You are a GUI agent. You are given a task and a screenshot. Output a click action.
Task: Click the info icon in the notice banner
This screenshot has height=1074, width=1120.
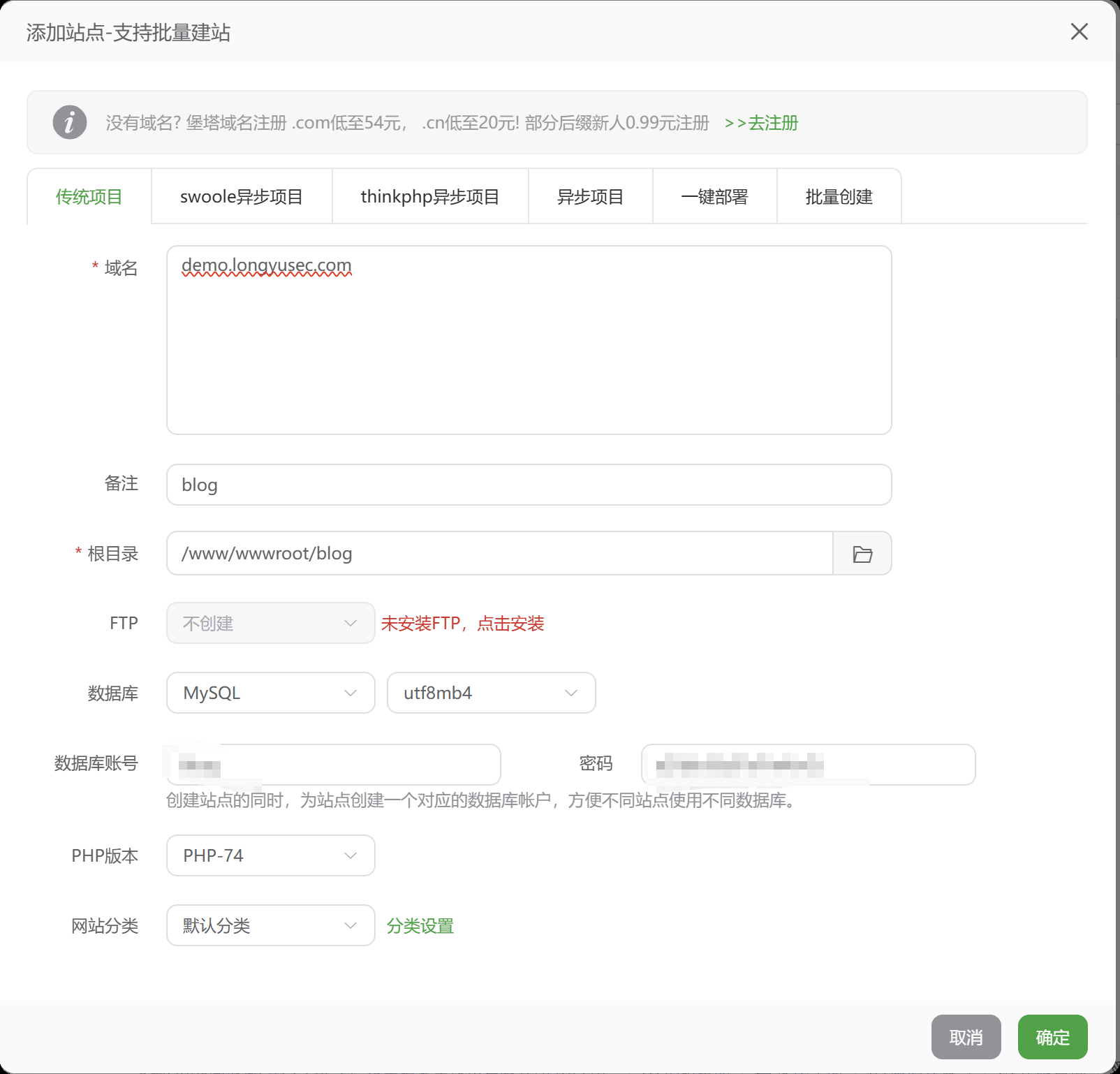pos(70,123)
